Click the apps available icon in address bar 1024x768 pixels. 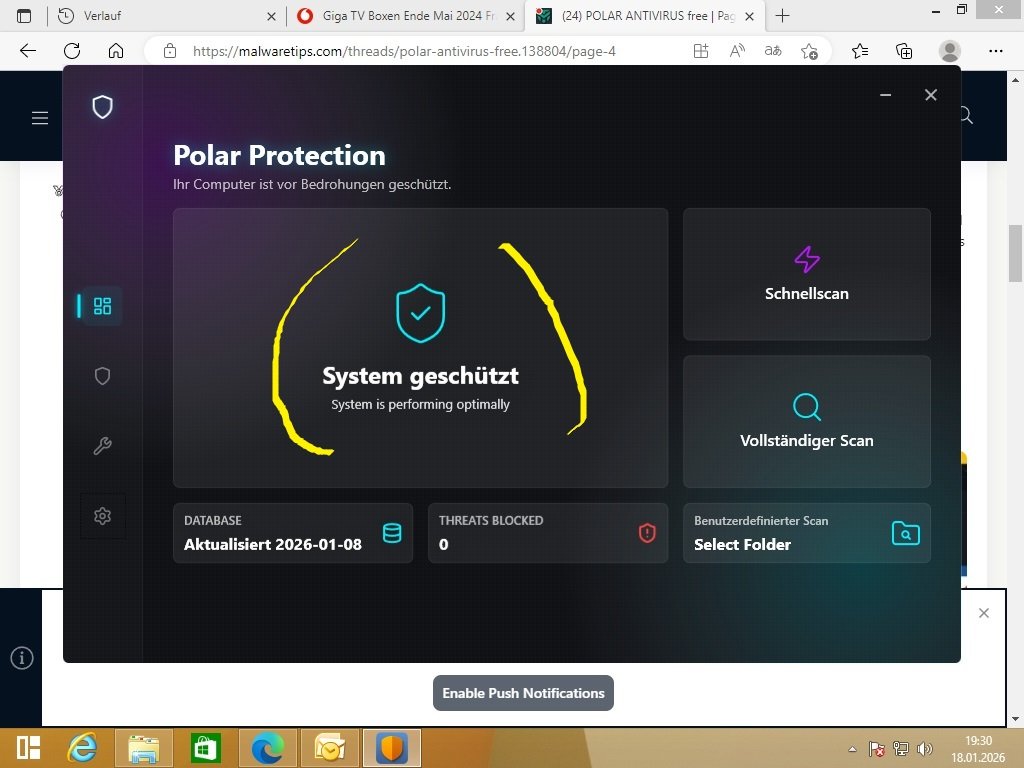pos(701,51)
